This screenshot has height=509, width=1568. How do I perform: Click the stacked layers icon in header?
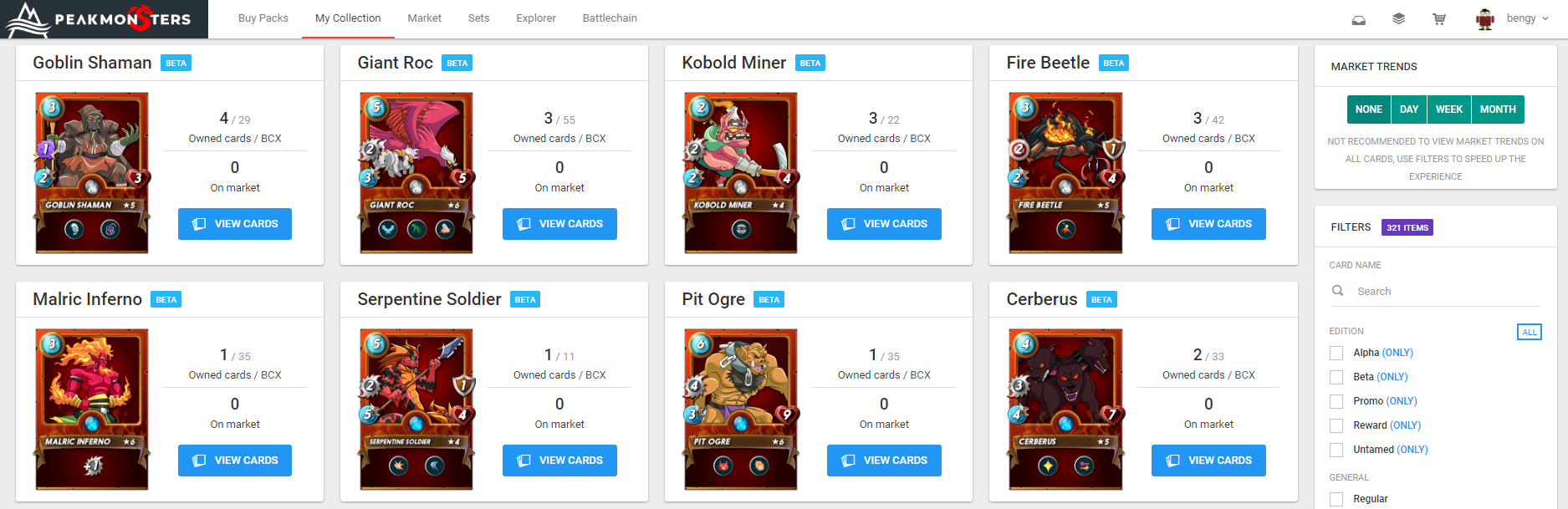click(x=1398, y=18)
